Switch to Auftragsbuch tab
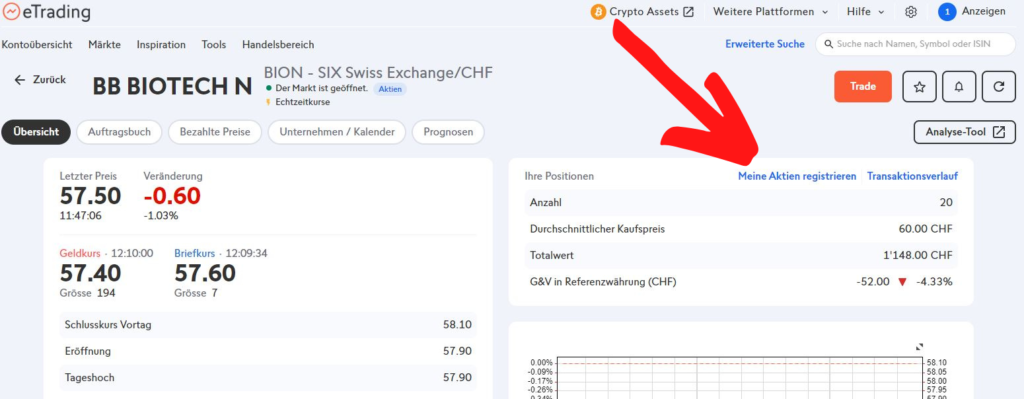Image resolution: width=1024 pixels, height=399 pixels. click(119, 132)
